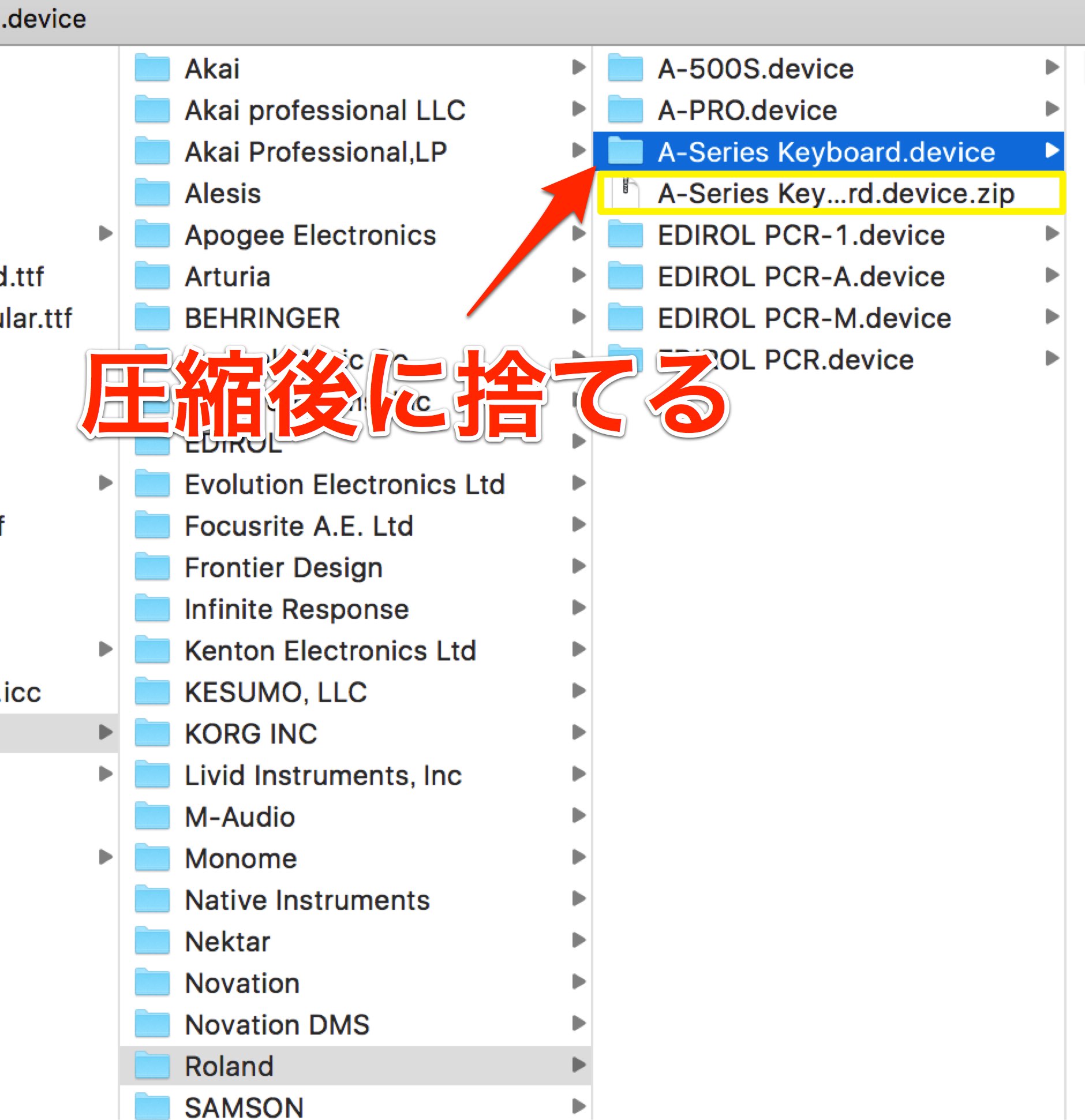The height and width of the screenshot is (1120, 1085).
Task: Expand the EDIROL PCR-A.device arrow
Action: click(x=1052, y=275)
